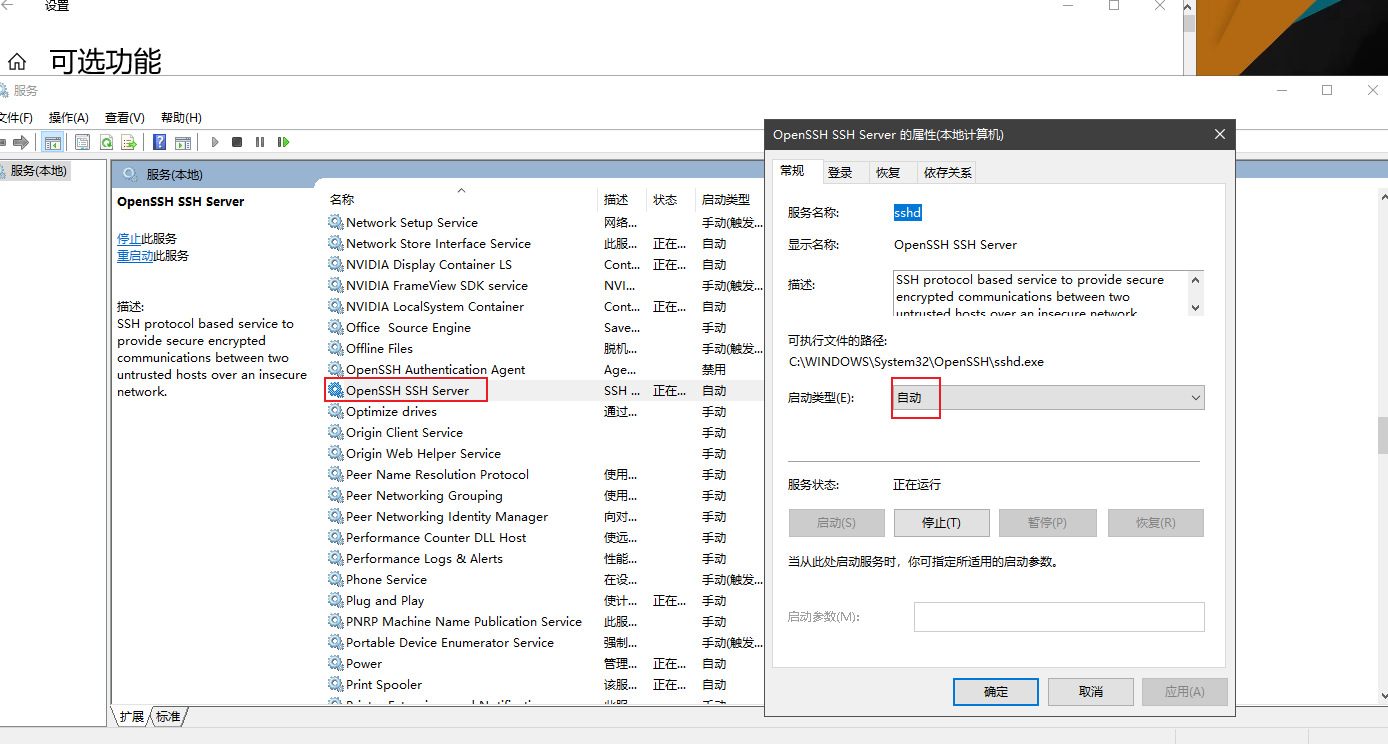Open the Properties toolbar icon in Services
The width and height of the screenshot is (1388, 744).
pyautogui.click(x=82, y=142)
